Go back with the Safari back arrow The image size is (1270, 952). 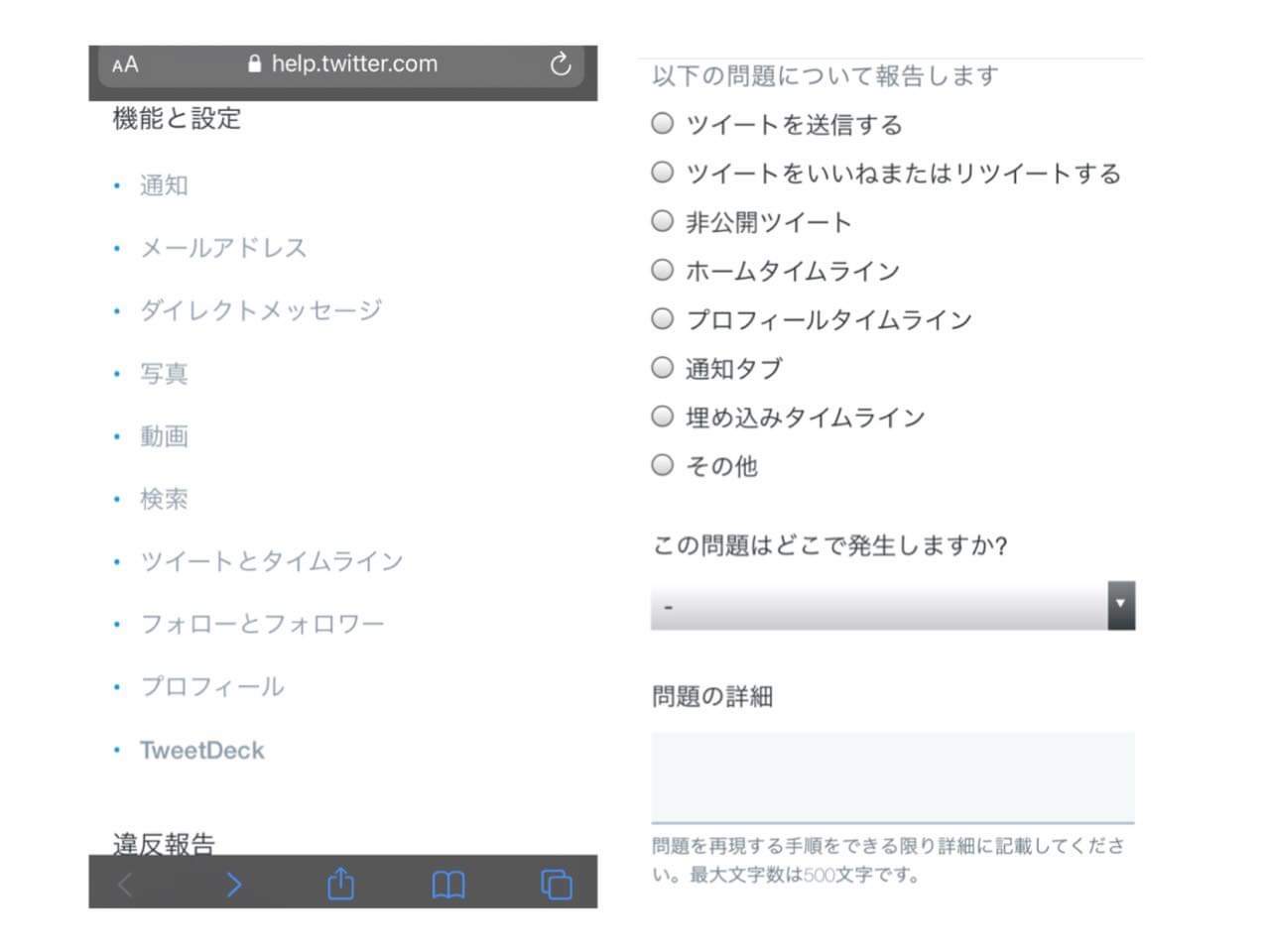tap(125, 885)
